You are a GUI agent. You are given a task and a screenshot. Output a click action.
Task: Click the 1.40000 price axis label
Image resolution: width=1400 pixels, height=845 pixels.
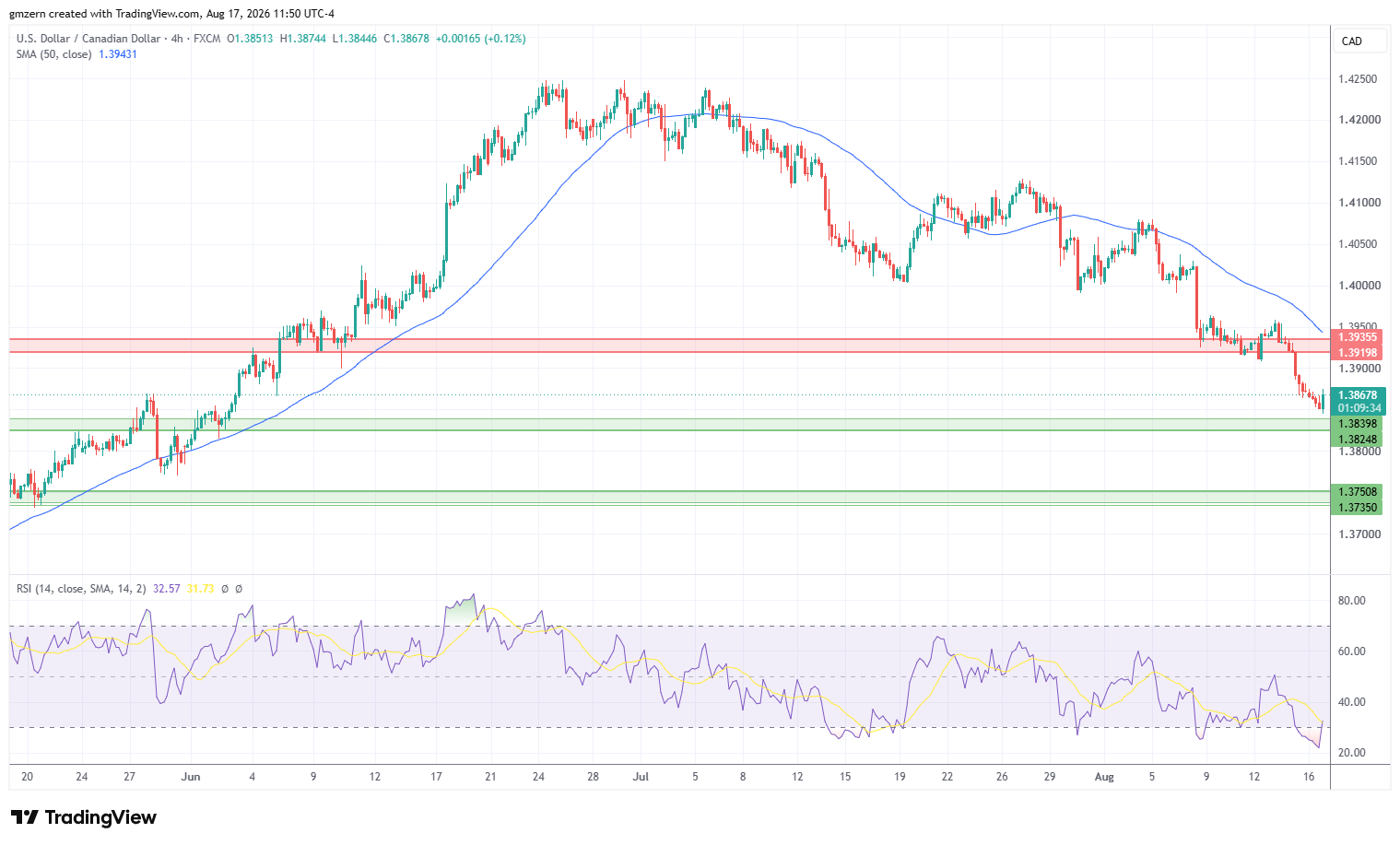[1358, 286]
